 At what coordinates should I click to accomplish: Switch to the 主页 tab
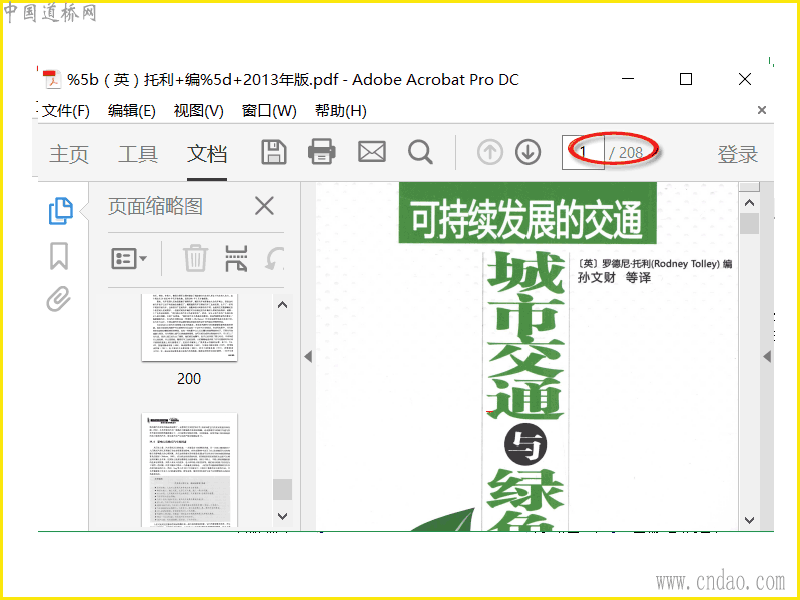[69, 154]
